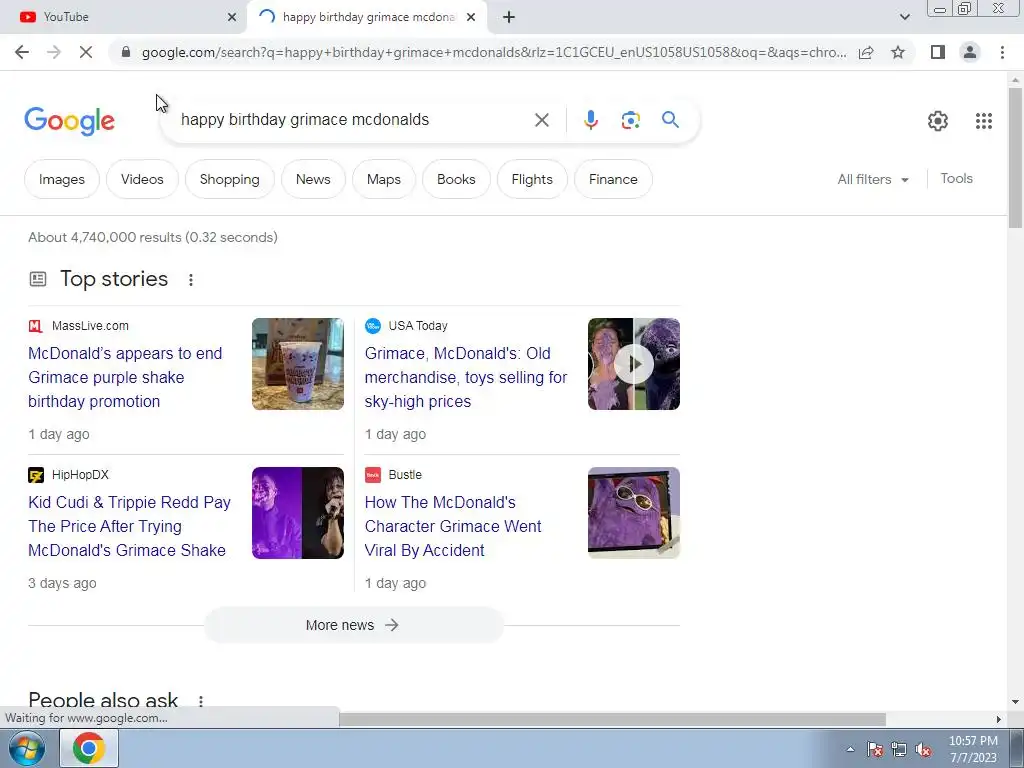Select the happy birthday grimace tab
Screen dimensions: 1024x768
367,17
